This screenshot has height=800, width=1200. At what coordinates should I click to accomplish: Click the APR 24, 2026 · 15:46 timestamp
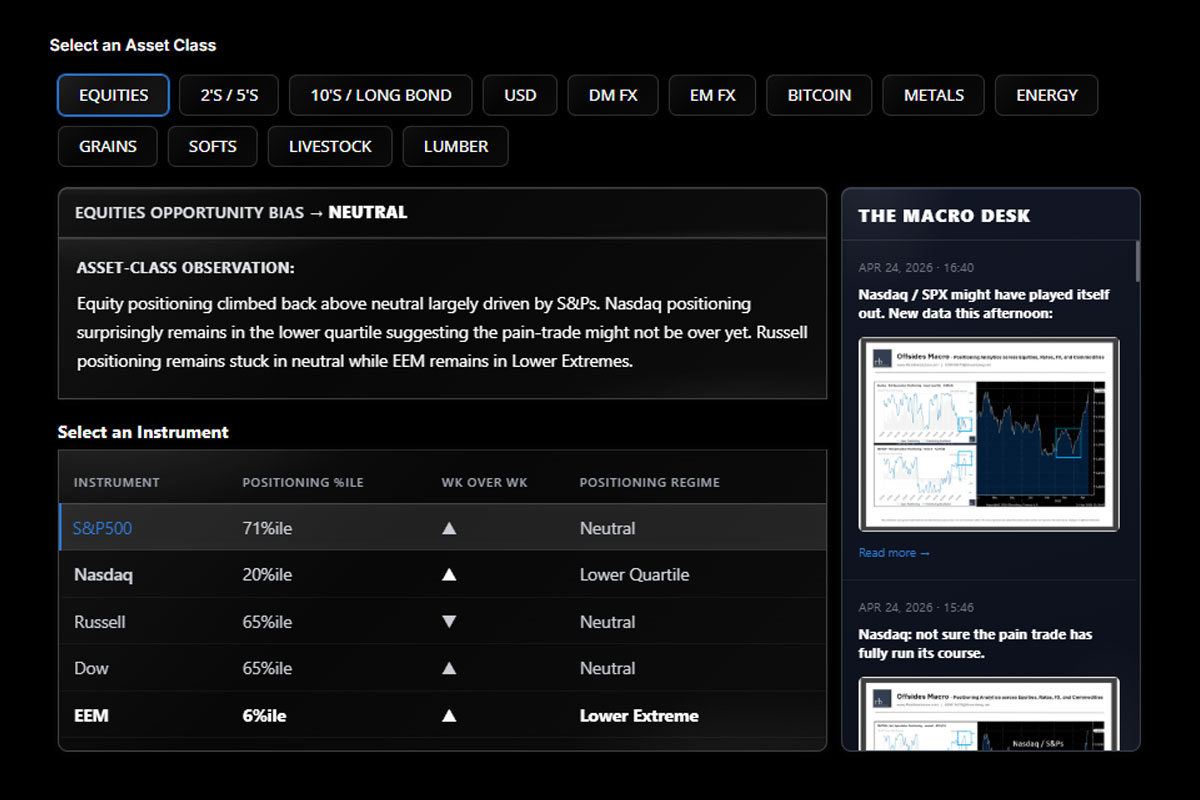[916, 607]
